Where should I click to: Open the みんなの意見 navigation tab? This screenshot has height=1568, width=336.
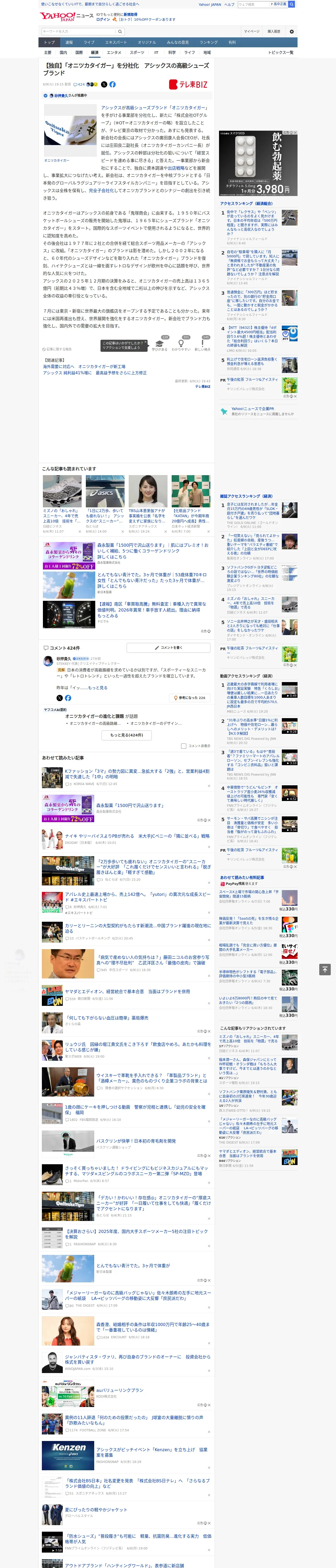pos(177,43)
